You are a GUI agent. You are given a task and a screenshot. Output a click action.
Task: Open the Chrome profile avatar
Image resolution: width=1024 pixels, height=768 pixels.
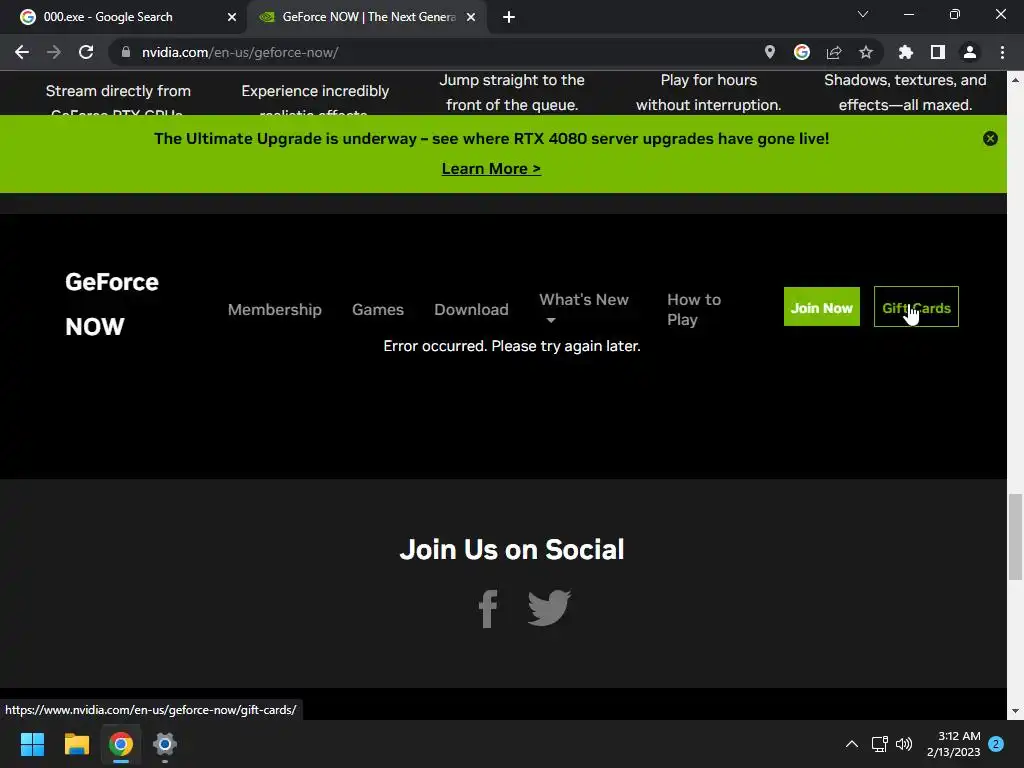[970, 52]
